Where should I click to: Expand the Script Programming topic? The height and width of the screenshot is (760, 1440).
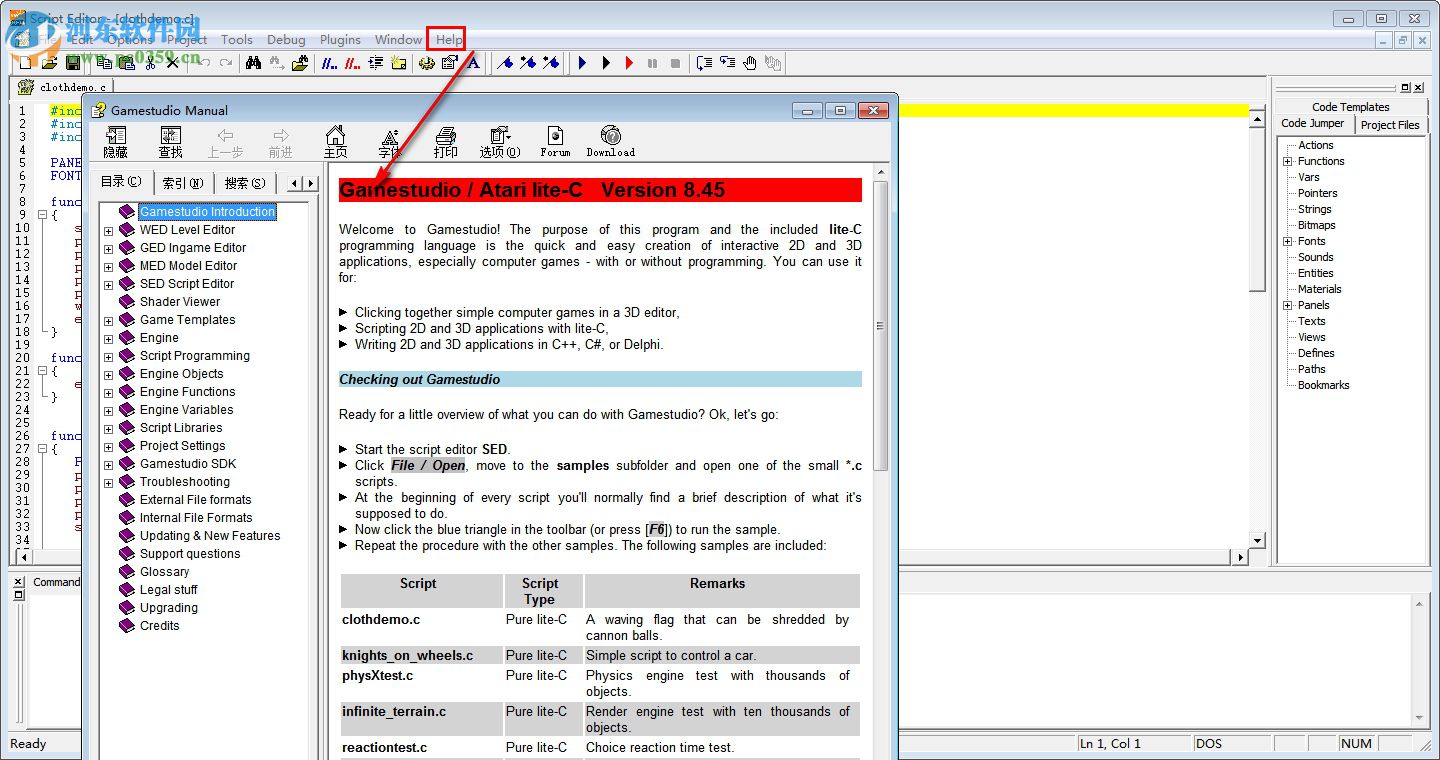click(108, 357)
